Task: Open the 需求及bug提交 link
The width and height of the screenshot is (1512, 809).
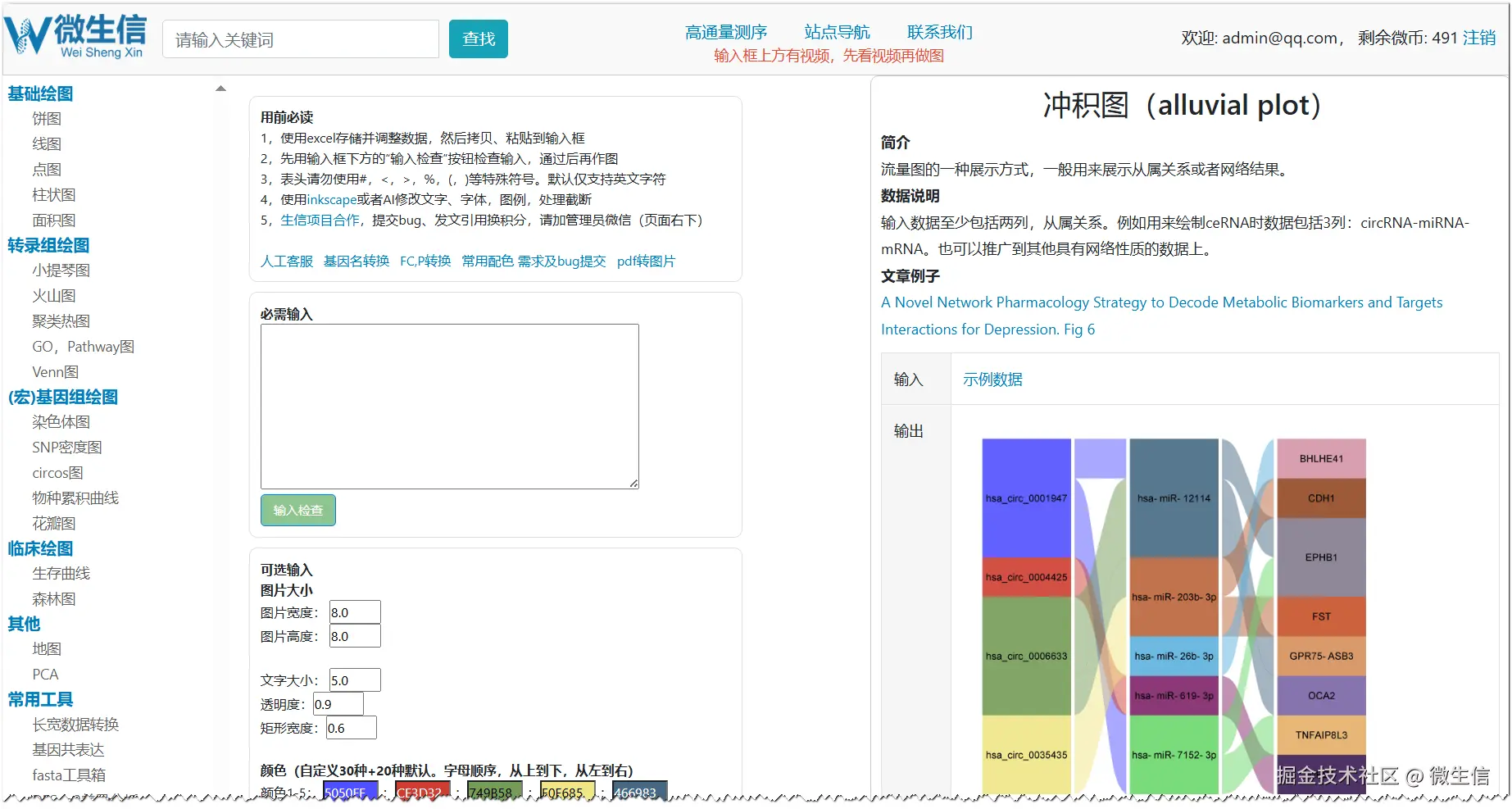Action: 562,261
